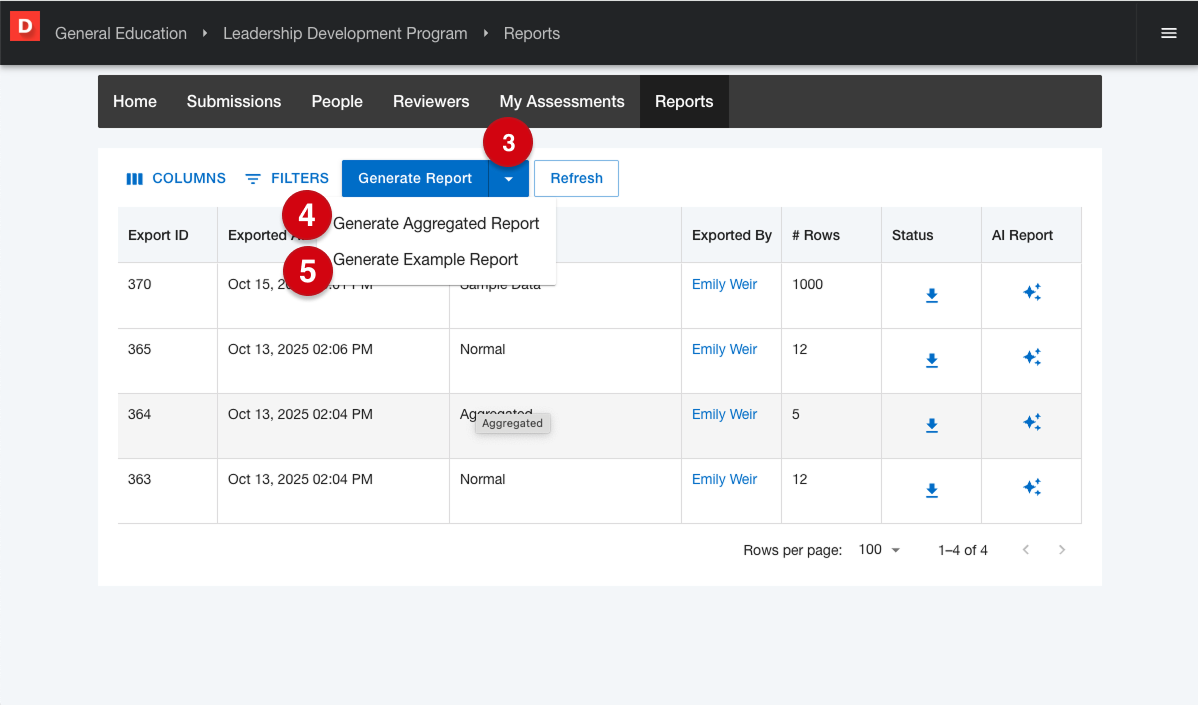Viewport: 1198px width, 705px height.
Task: Click the Reports breadcrumb
Action: [x=532, y=34]
